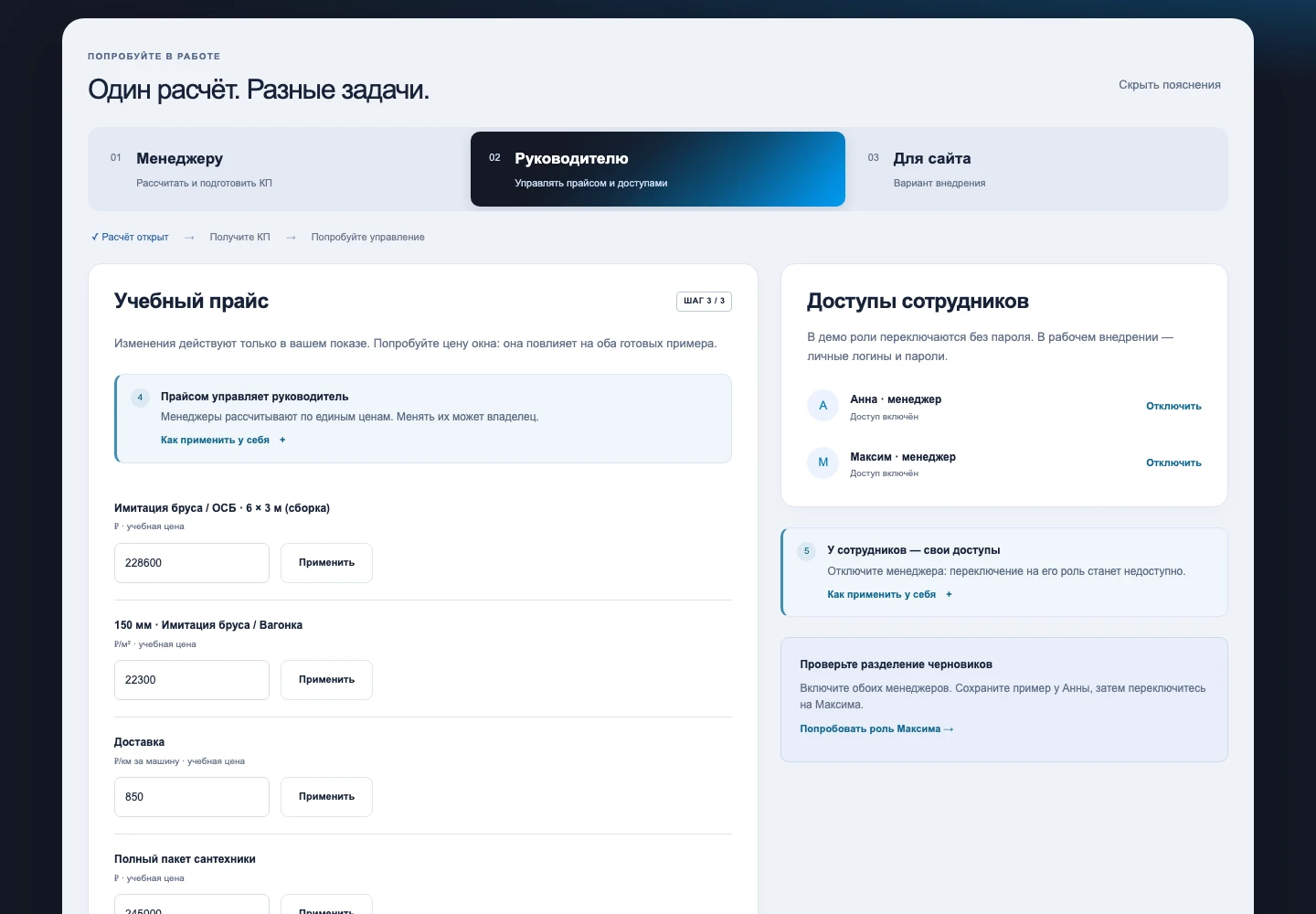Viewport: 1316px width, 914px height.
Task: Click Скрыть пояснения link
Action: pyautogui.click(x=1170, y=85)
